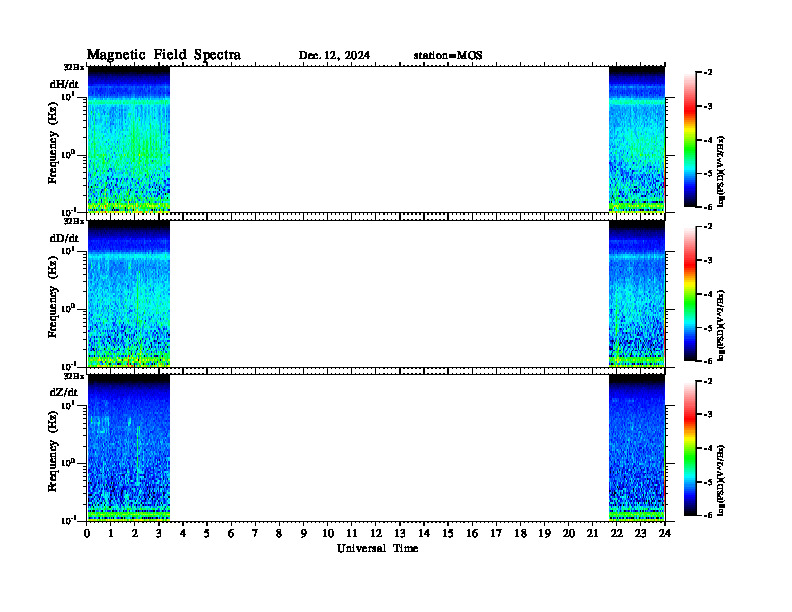Click hour 10 on the Universal Time axis
This screenshot has height=612, width=792.
(328, 534)
